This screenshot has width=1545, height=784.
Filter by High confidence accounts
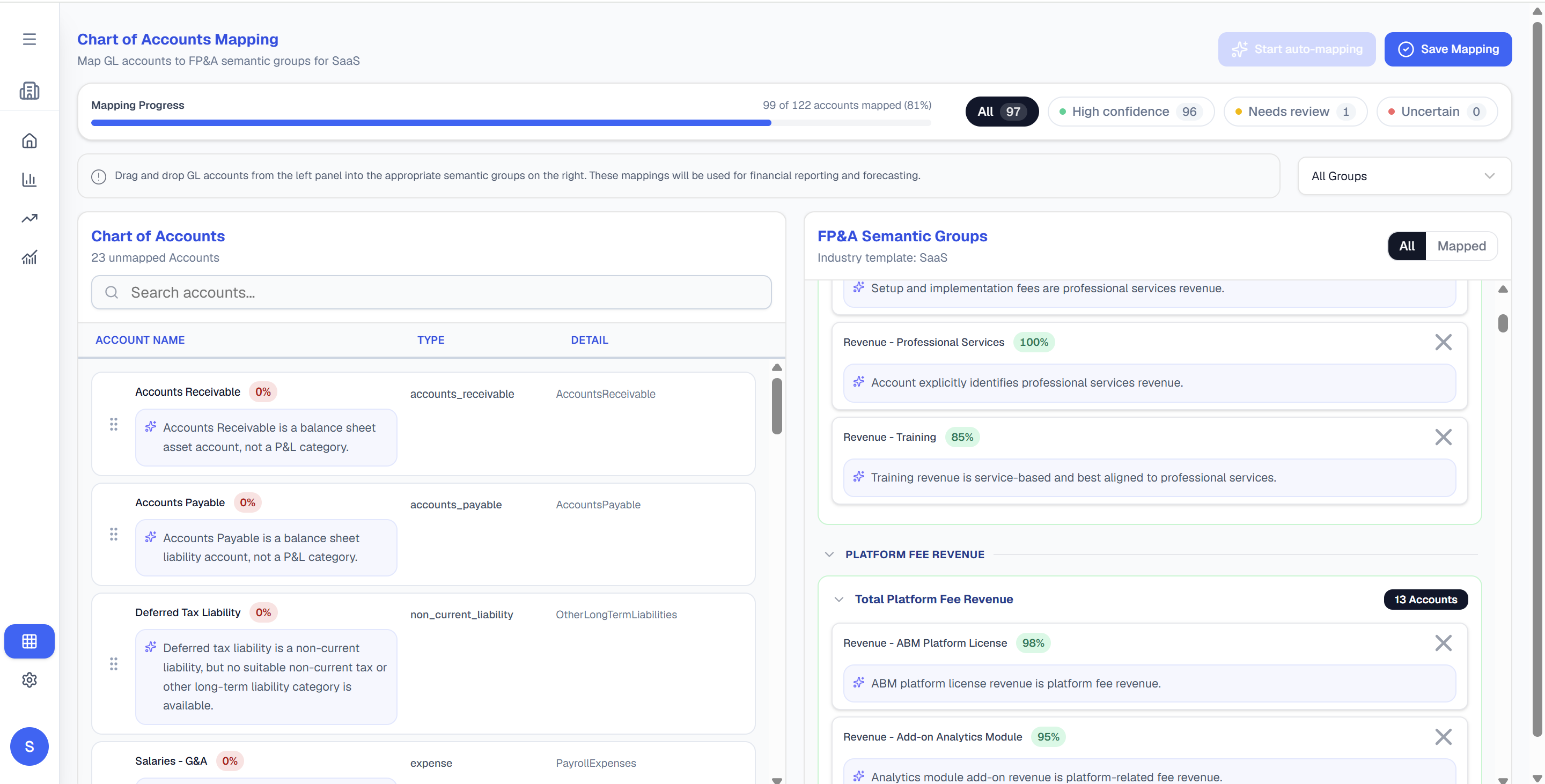tap(1130, 112)
